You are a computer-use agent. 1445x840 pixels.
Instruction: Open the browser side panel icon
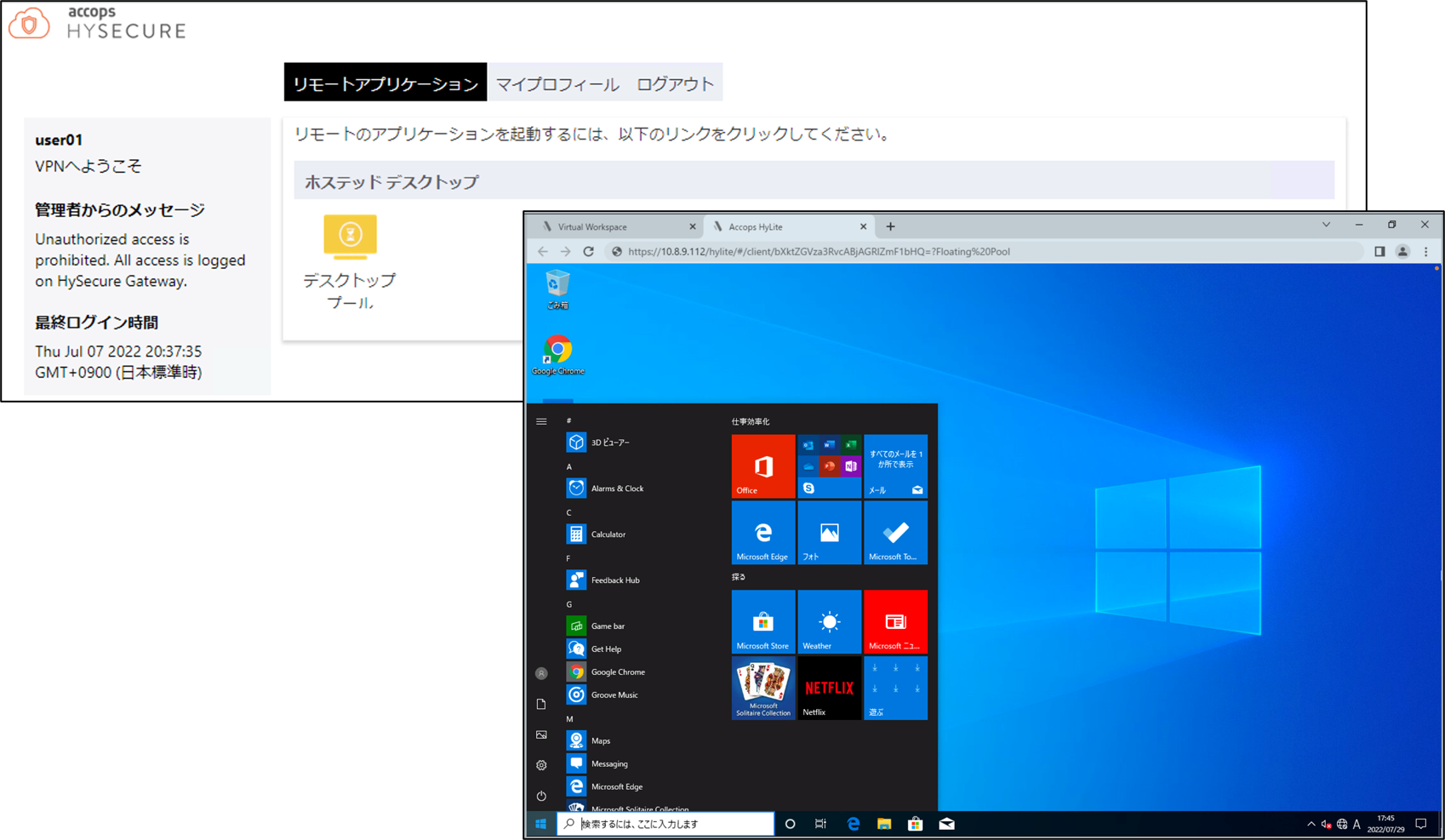pyautogui.click(x=1379, y=252)
